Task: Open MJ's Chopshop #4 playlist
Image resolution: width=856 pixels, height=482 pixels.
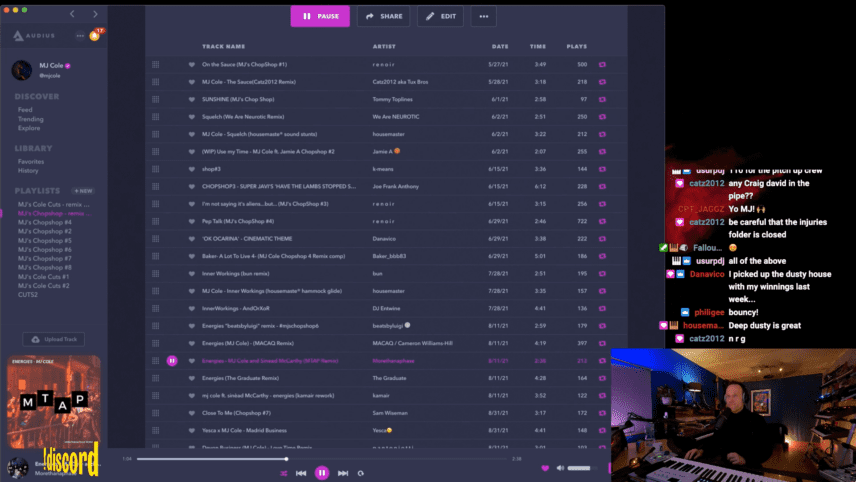Action: [45, 222]
